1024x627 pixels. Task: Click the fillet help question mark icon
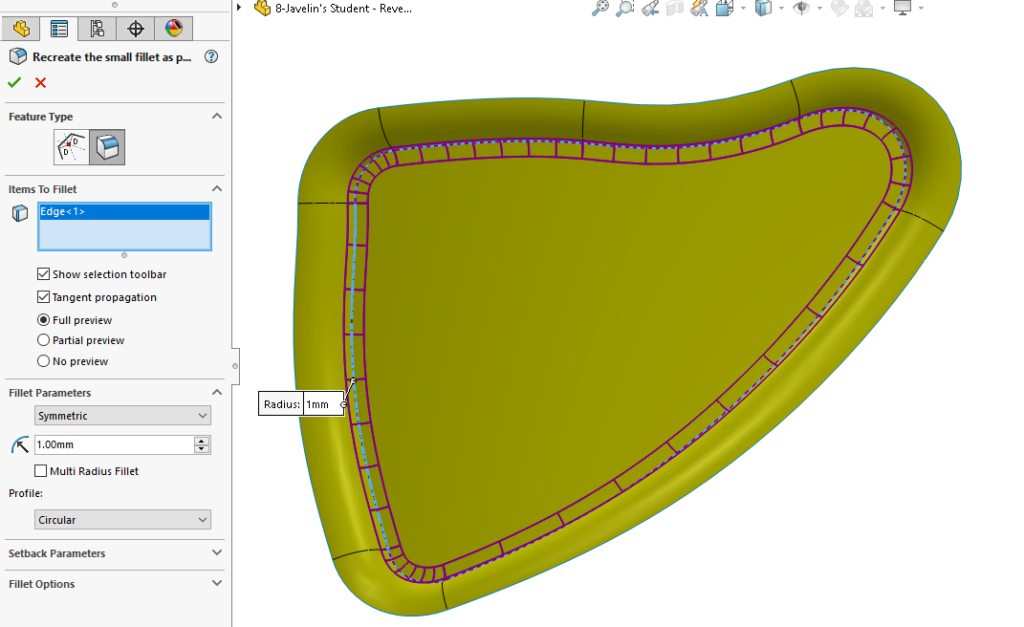[211, 57]
